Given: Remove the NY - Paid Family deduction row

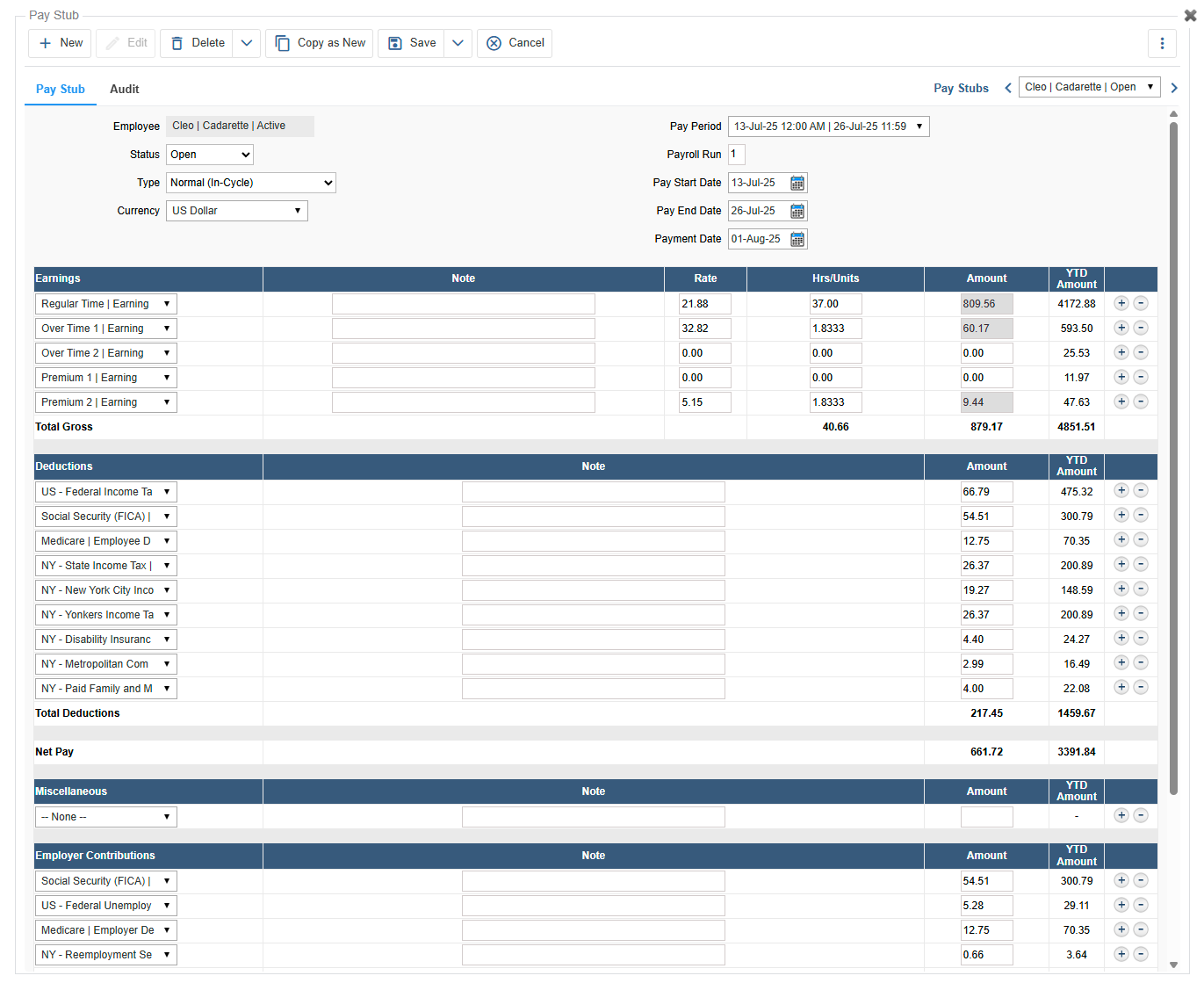Looking at the screenshot, I should coord(1141,687).
